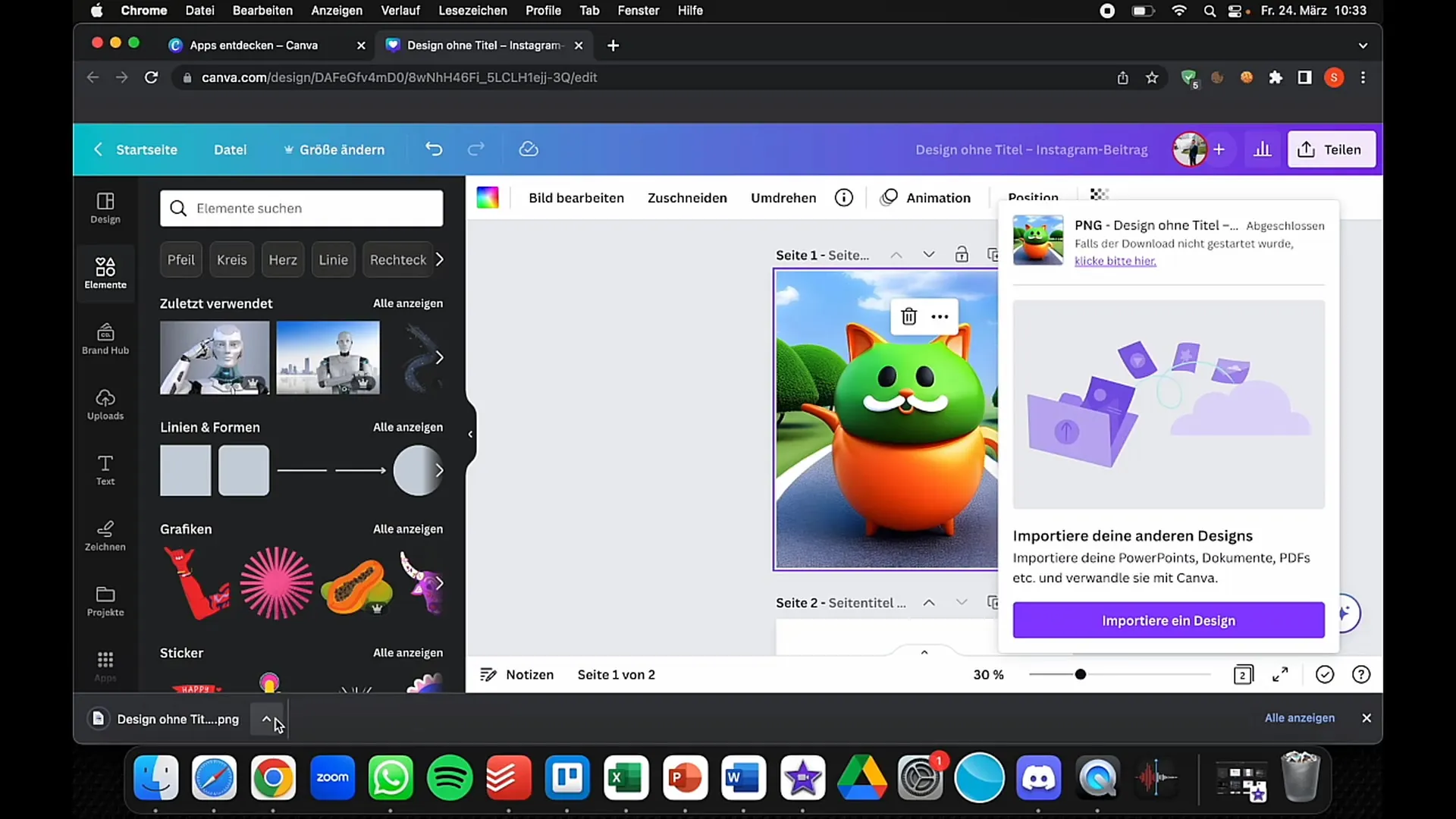
Task: Open Chrome extensions puzzle icon
Action: tap(1276, 77)
